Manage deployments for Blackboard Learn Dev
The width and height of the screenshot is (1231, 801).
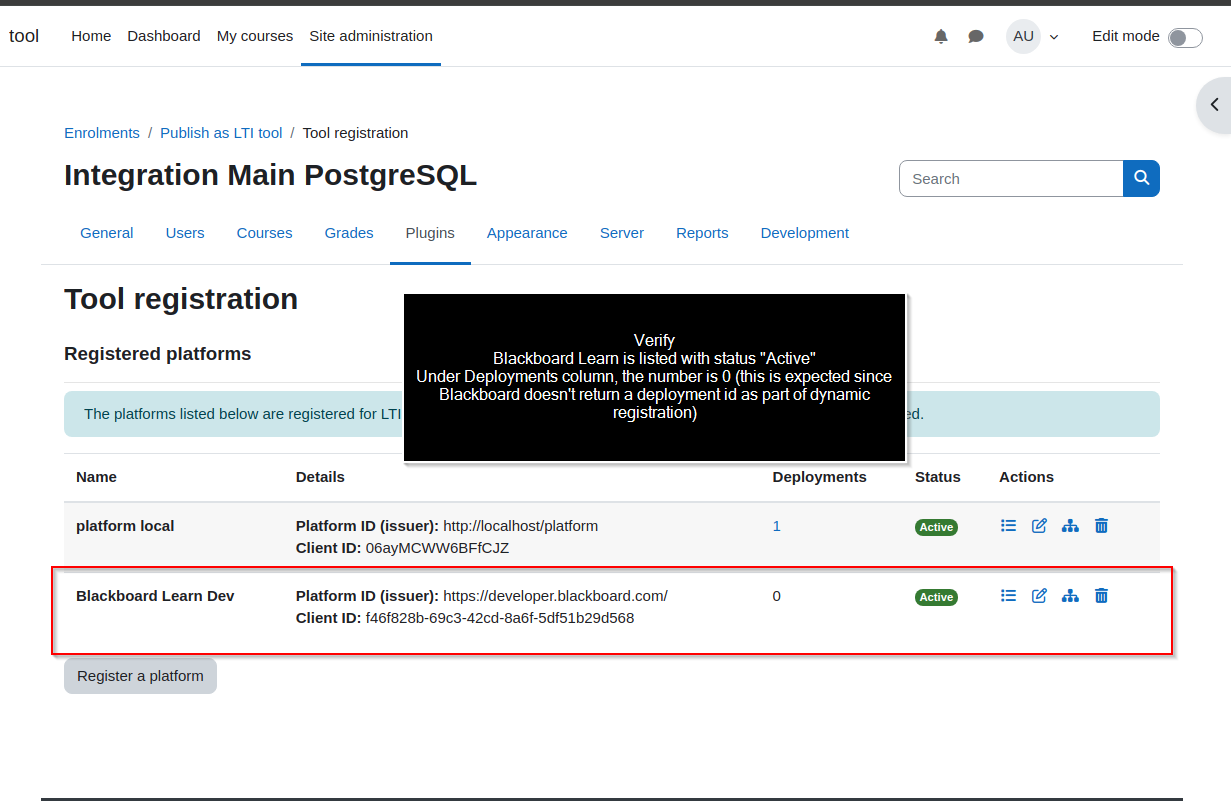click(x=1070, y=596)
